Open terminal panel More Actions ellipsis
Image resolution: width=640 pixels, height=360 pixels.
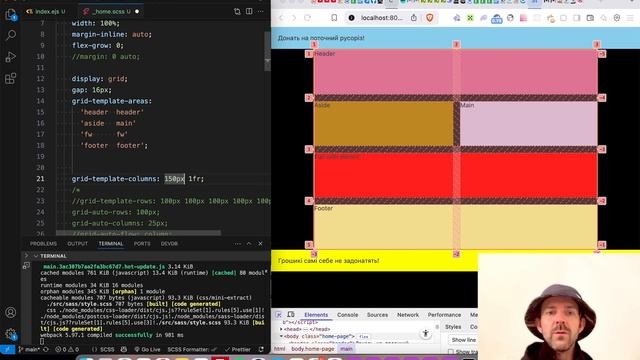238,244
